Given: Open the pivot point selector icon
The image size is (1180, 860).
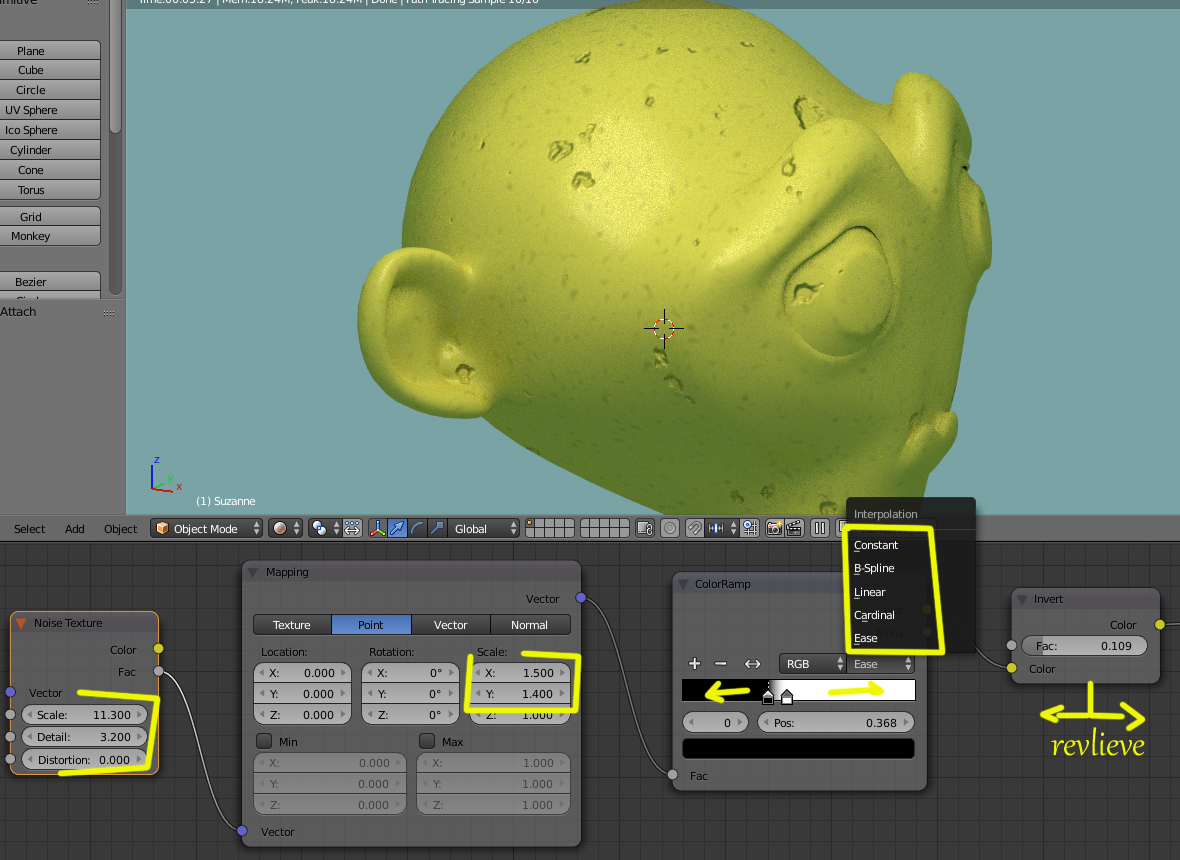Looking at the screenshot, I should tap(324, 528).
